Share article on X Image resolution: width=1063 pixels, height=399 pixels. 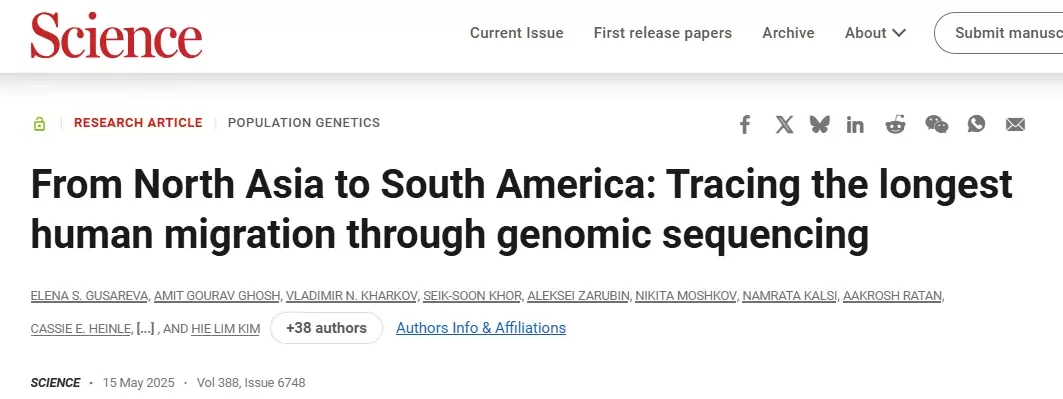[x=784, y=125]
